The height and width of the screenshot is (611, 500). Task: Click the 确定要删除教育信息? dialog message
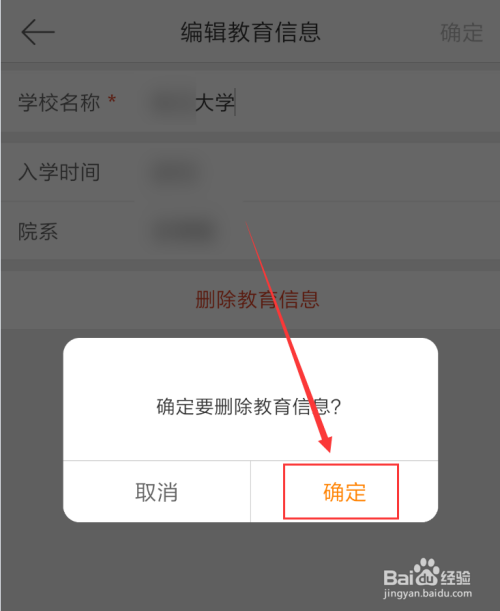[x=249, y=407]
